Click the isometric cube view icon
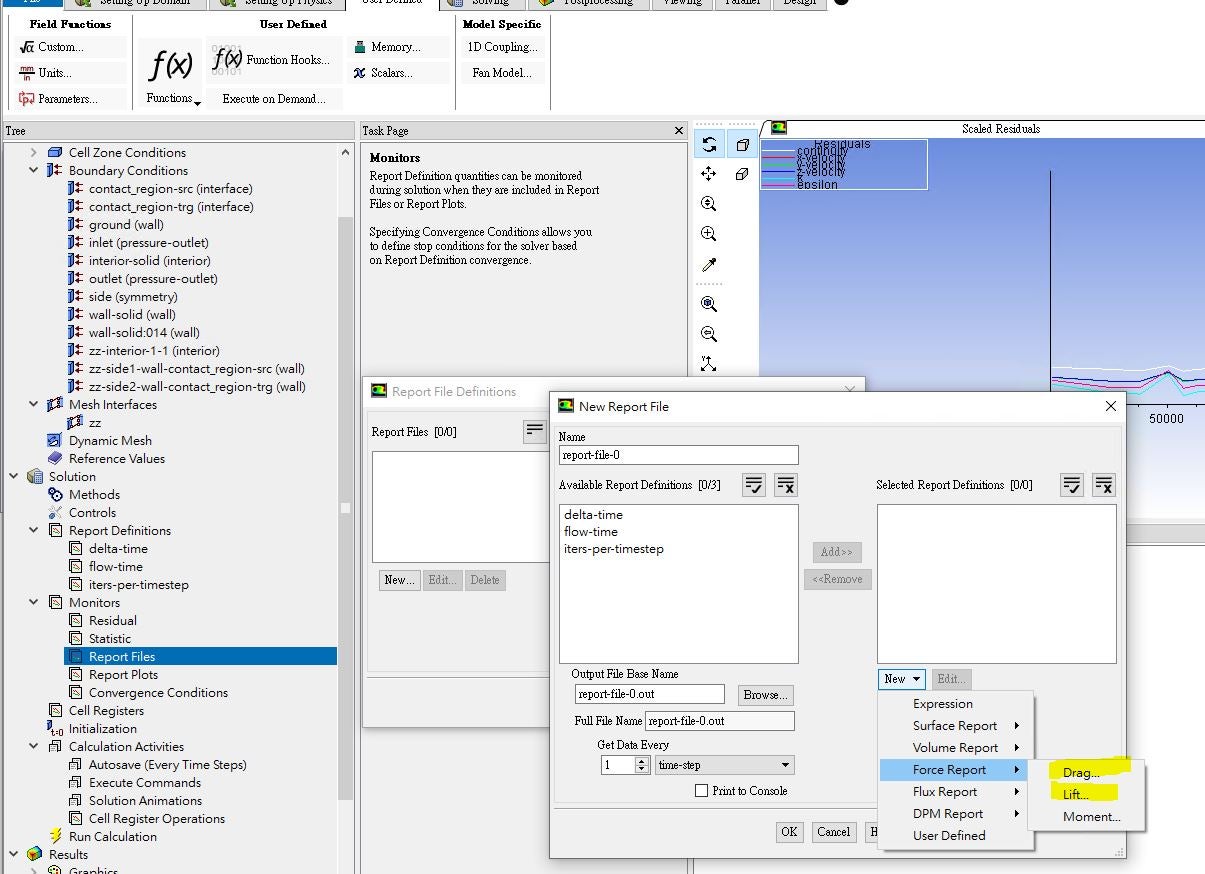Viewport: 1205px width, 874px height. tap(742, 144)
